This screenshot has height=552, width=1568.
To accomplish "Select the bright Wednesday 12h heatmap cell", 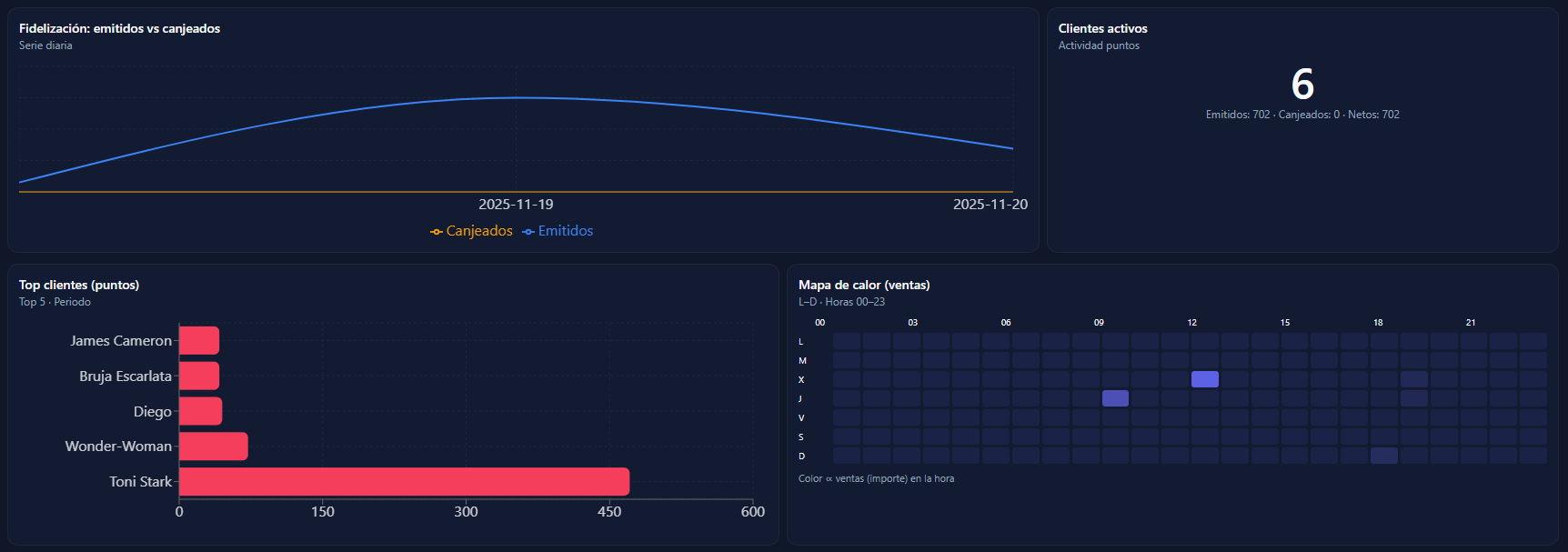I will 1205,379.
